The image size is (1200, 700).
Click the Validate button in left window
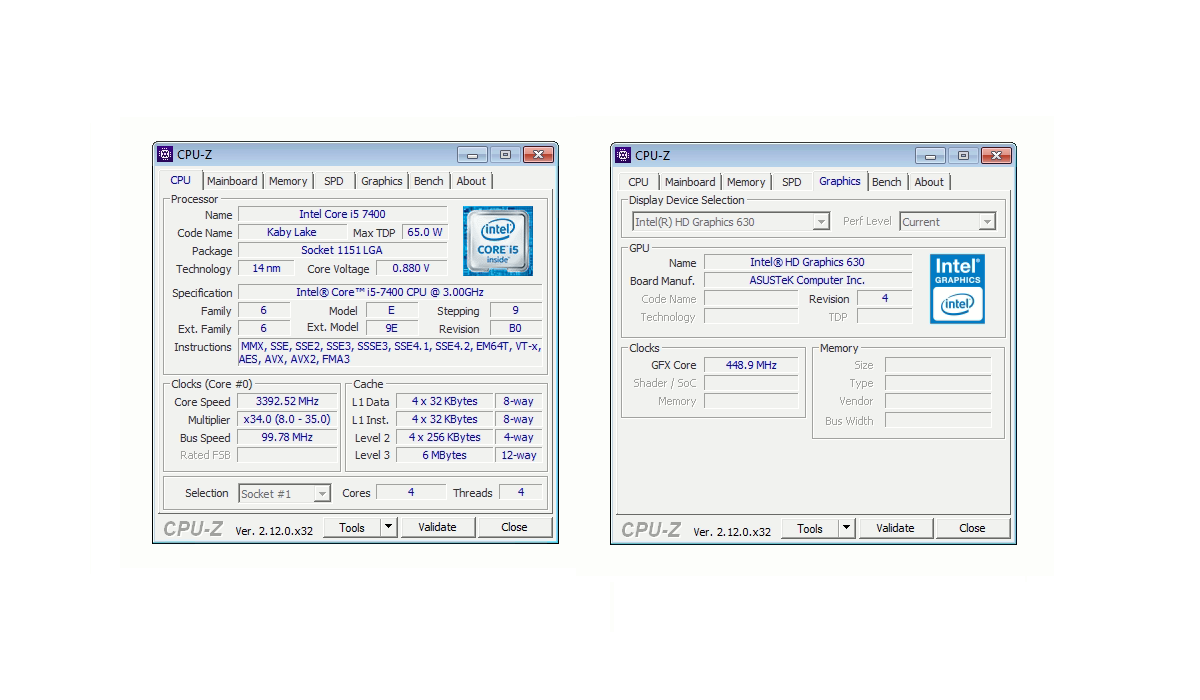pyautogui.click(x=437, y=527)
